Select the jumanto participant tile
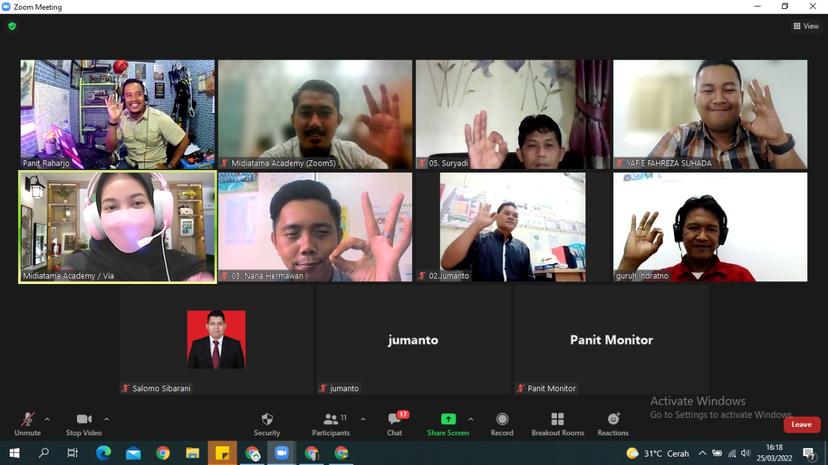 tap(413, 340)
